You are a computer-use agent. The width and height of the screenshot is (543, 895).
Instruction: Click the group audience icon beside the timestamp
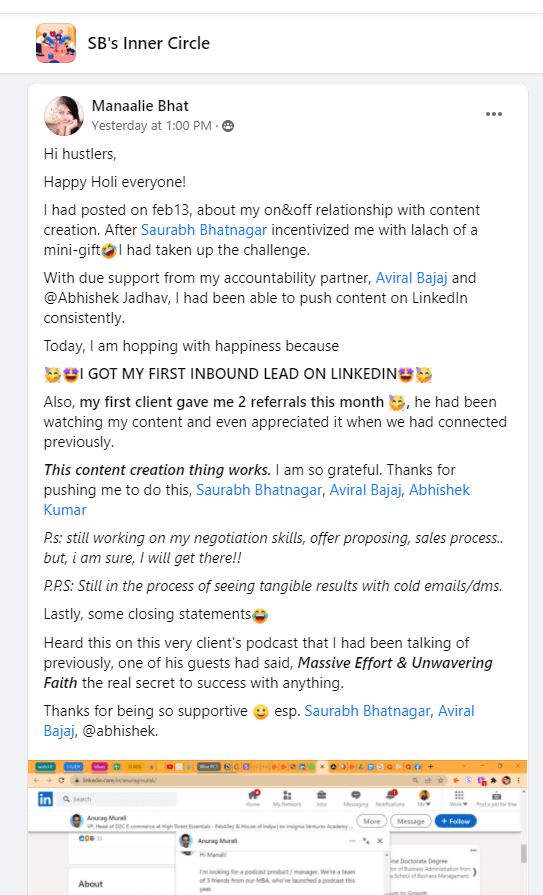228,126
